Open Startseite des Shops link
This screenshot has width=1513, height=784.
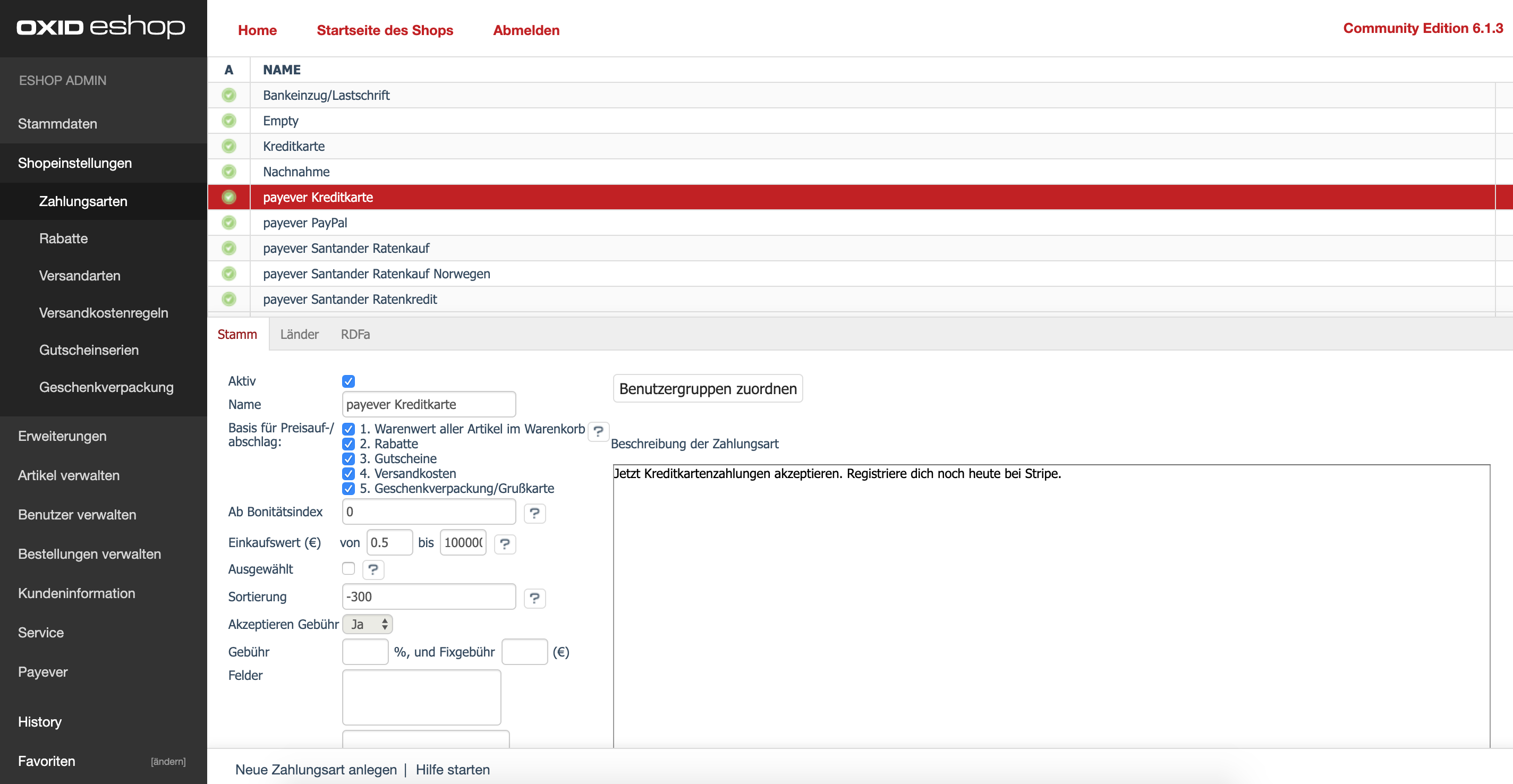click(x=385, y=30)
